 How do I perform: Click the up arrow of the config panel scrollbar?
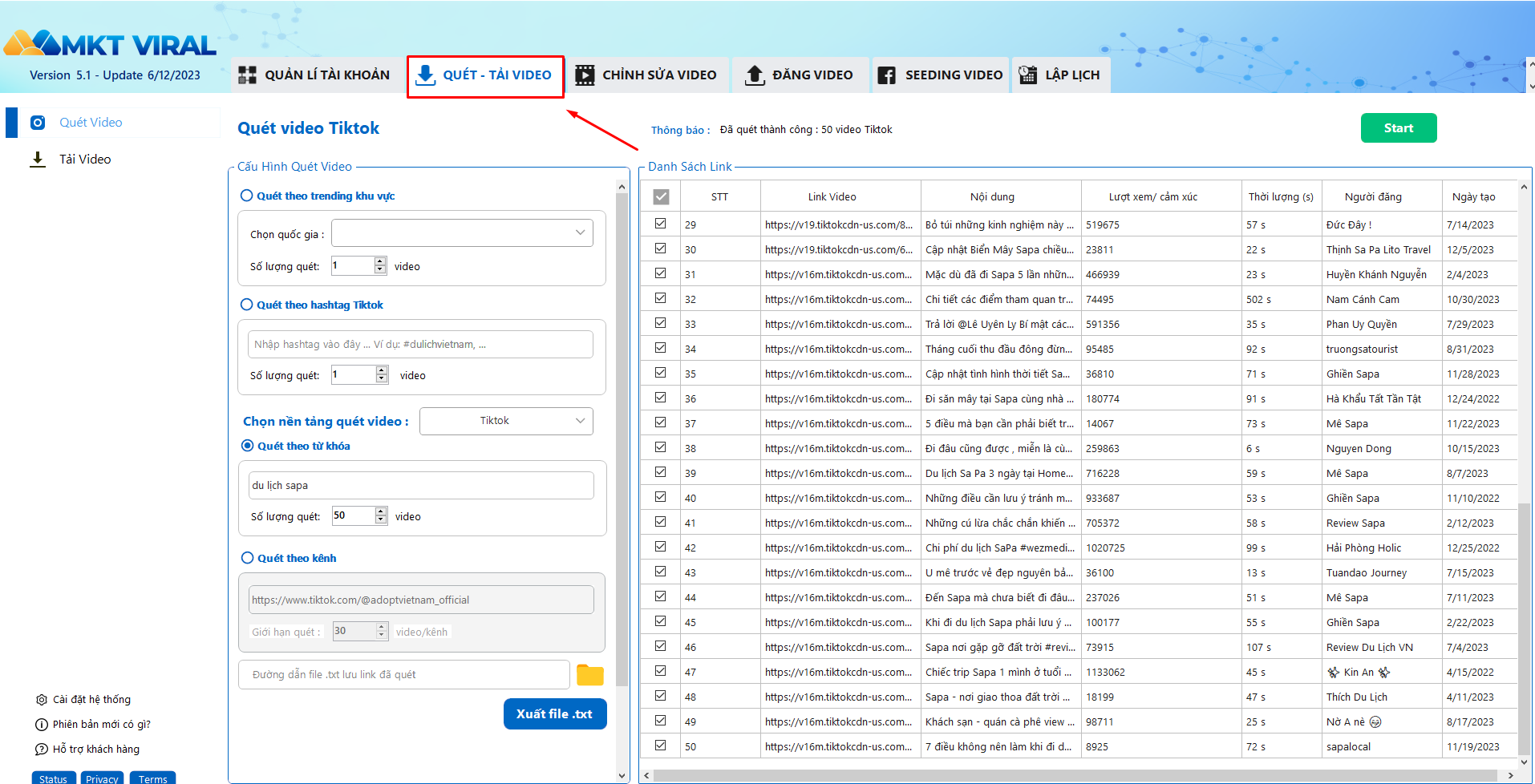pos(622,186)
